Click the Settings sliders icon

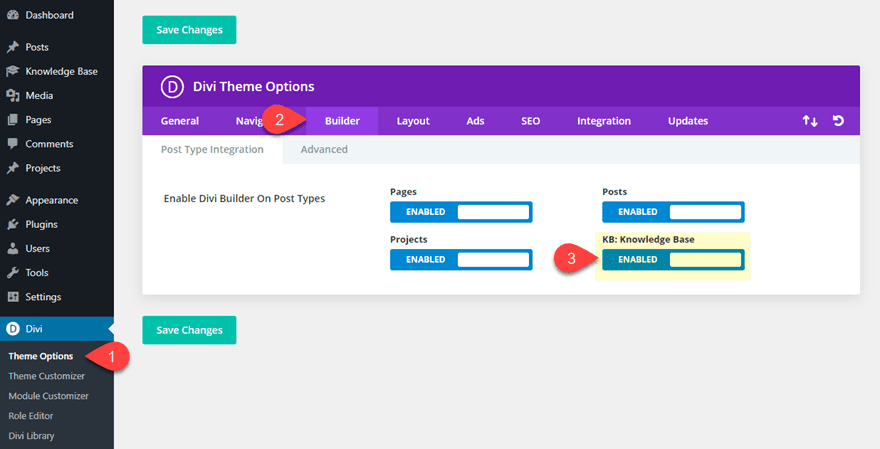(12, 296)
